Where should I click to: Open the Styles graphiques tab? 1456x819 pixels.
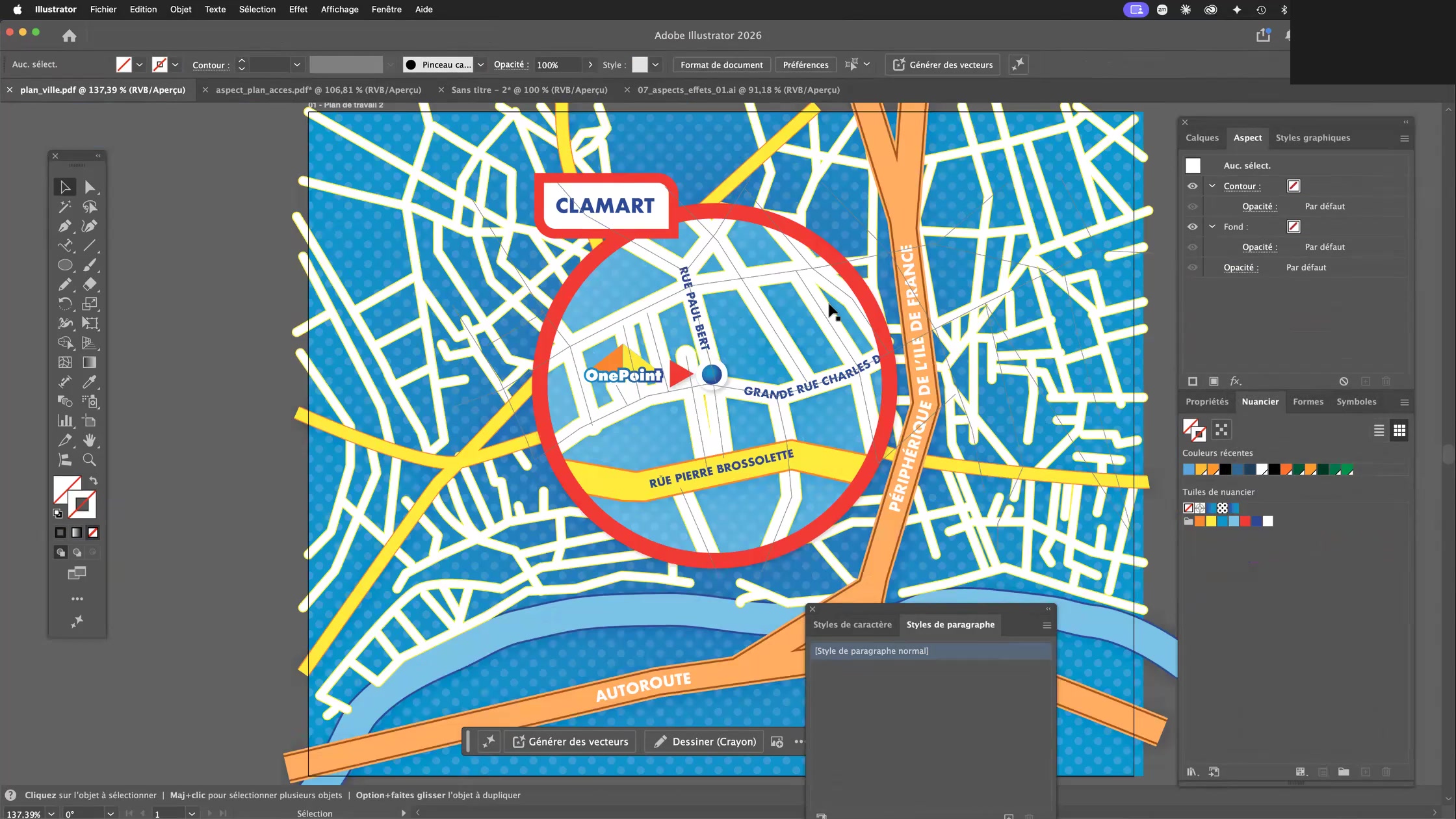(1312, 138)
